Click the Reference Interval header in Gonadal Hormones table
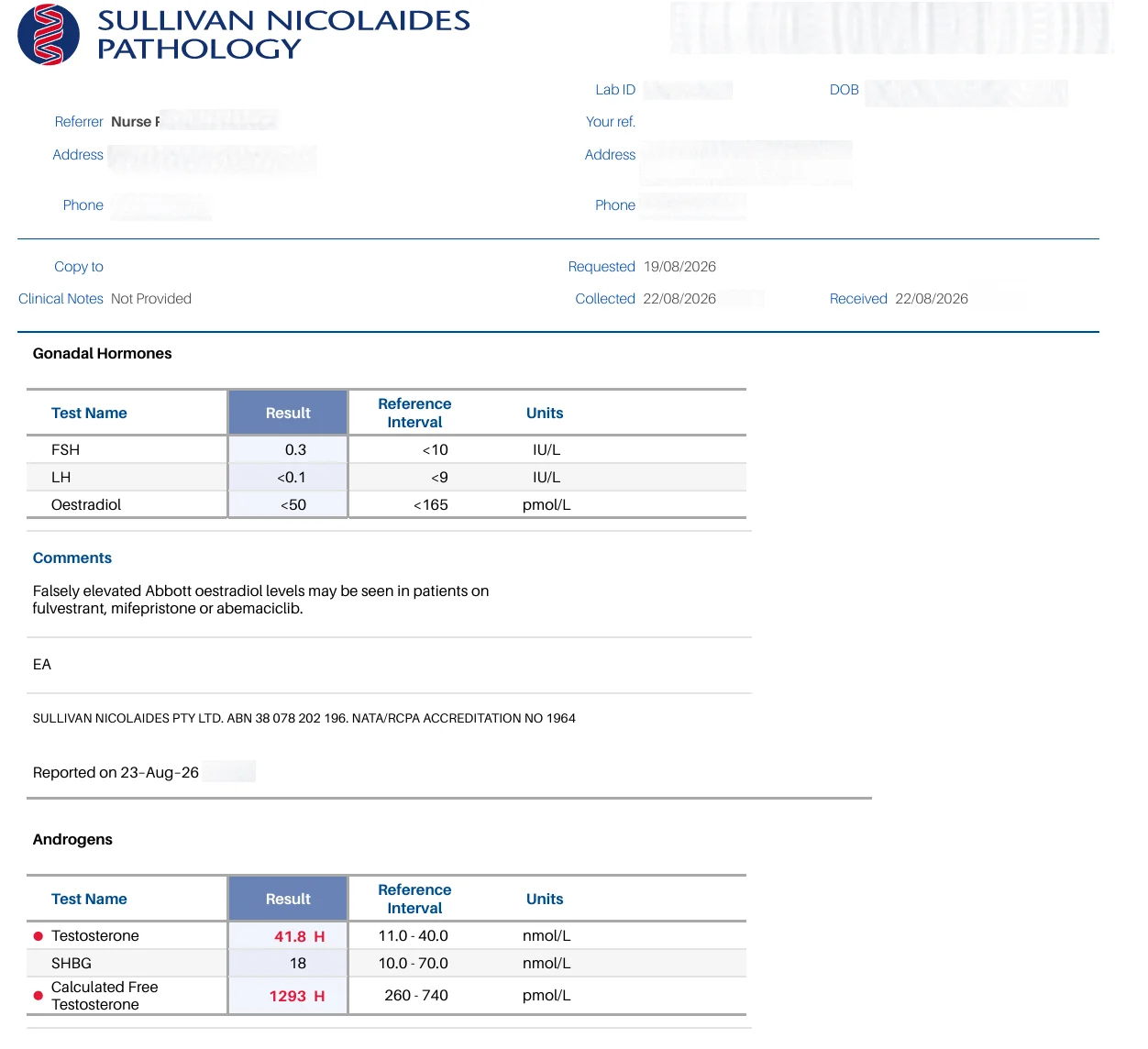 pyautogui.click(x=414, y=414)
